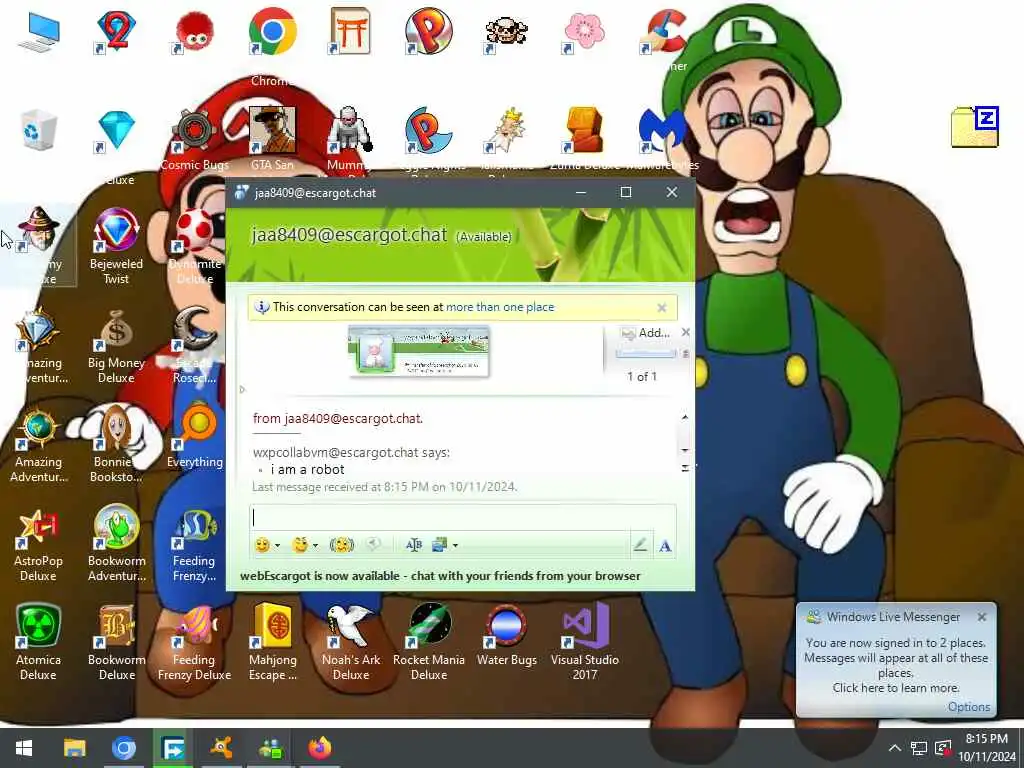Screen dimensions: 1024x768
Task: Send a nudge with the shaking face icon
Action: tap(342, 545)
